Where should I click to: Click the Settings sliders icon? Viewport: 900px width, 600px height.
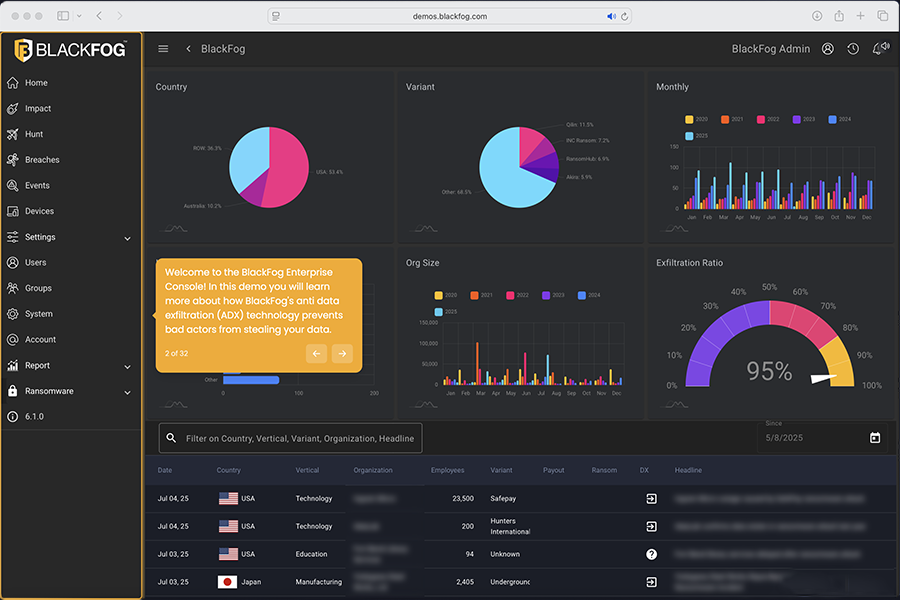pos(13,237)
